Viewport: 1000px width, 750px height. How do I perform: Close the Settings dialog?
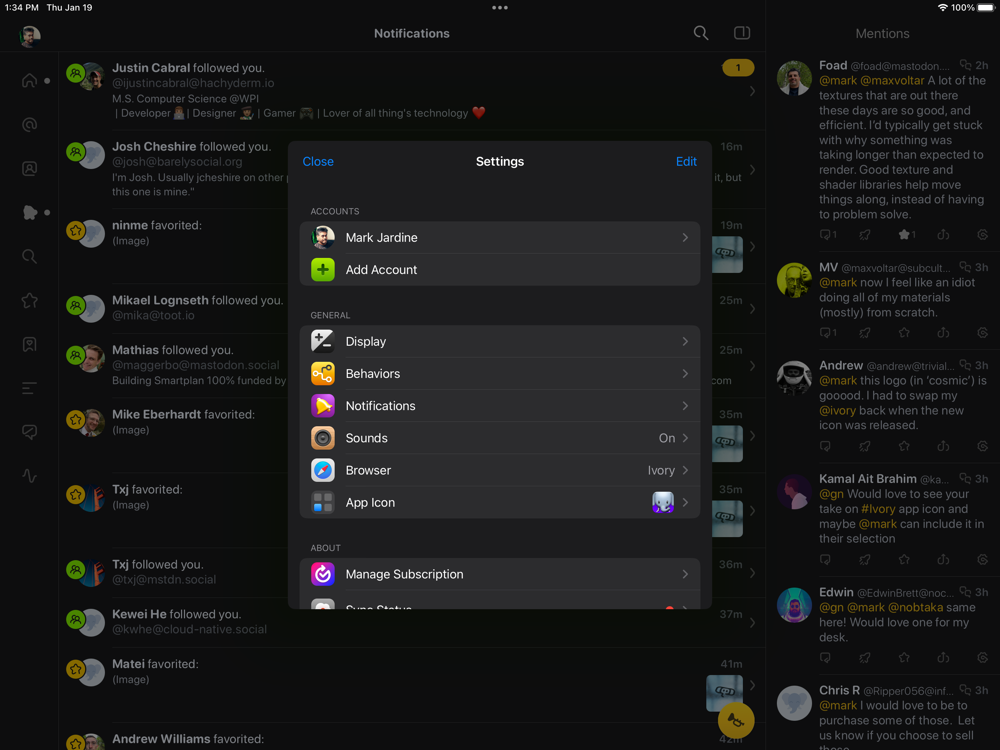click(x=318, y=162)
